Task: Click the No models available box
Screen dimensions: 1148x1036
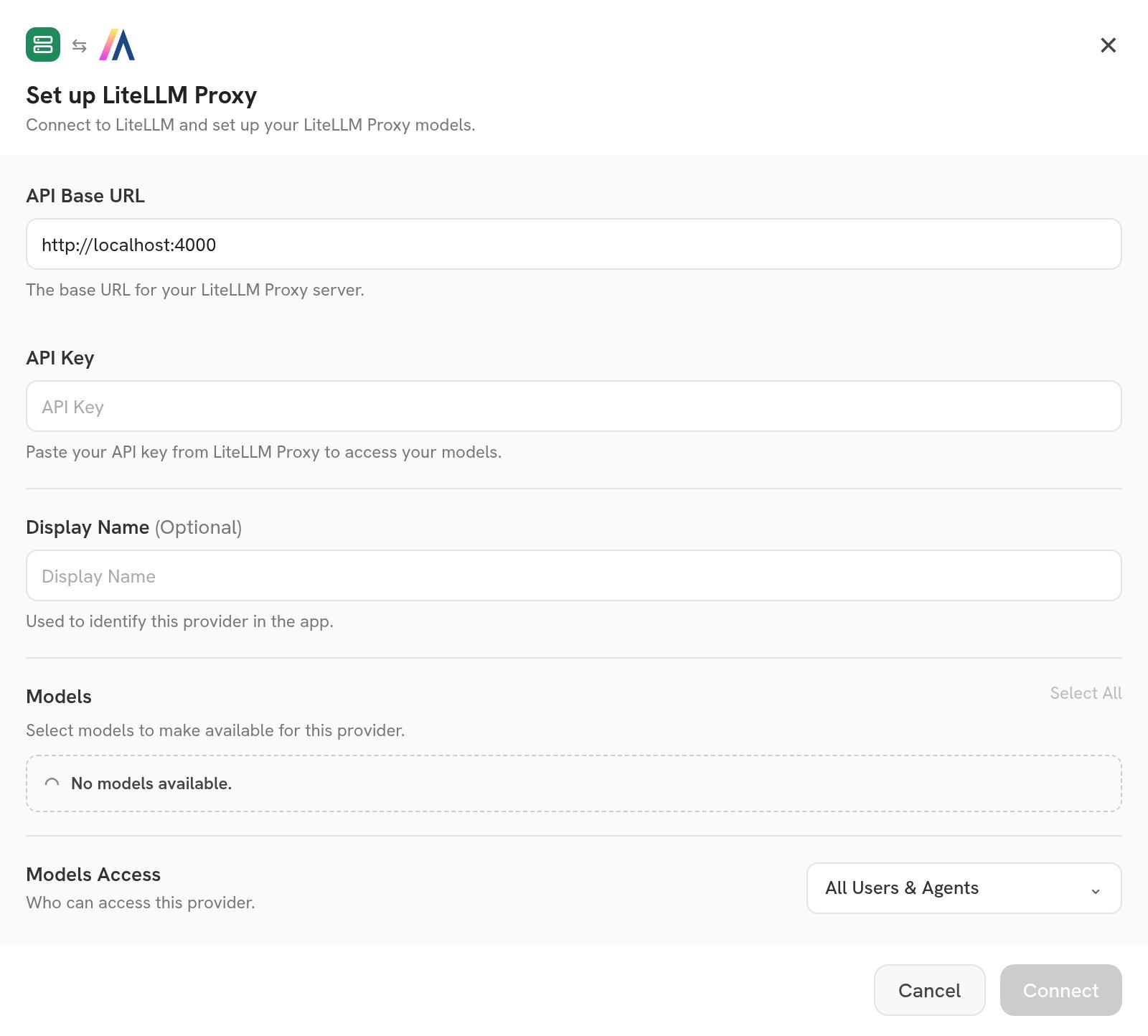Action: [574, 783]
